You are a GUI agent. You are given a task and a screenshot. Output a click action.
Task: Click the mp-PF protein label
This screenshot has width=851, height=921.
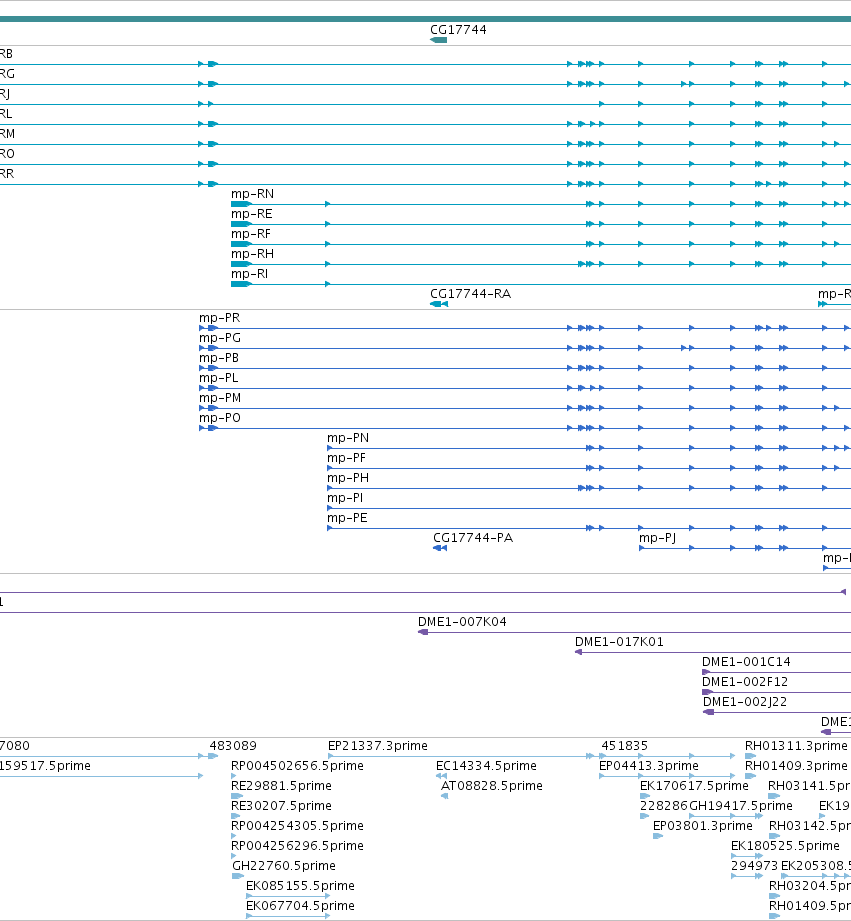[347, 458]
